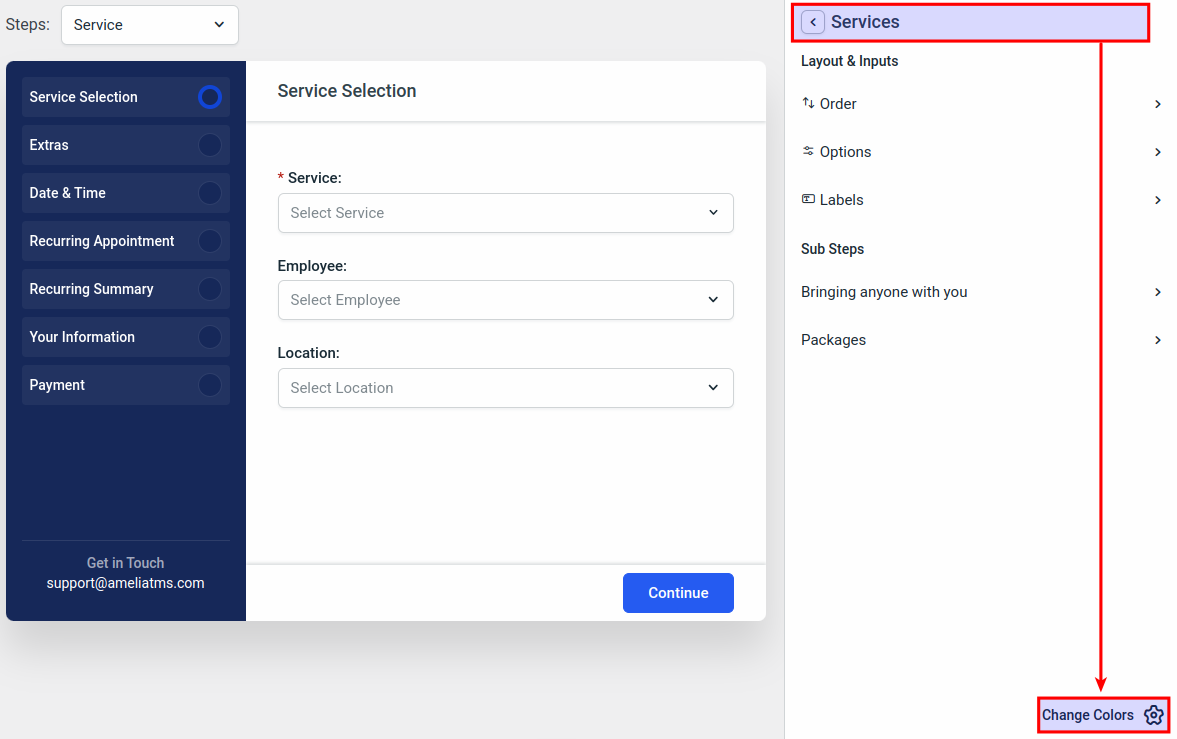Screen dimensions: 1177x739
Task: Expand the Packages sub step chevron
Action: [1157, 340]
